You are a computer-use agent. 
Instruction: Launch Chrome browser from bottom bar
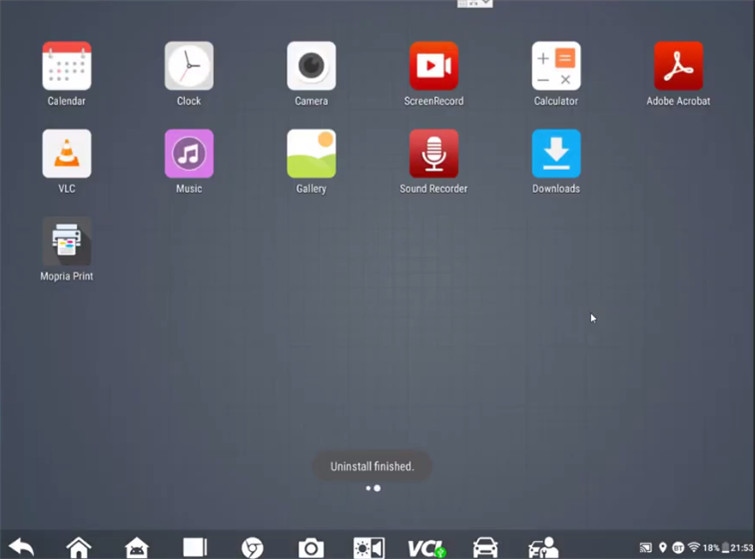(252, 547)
